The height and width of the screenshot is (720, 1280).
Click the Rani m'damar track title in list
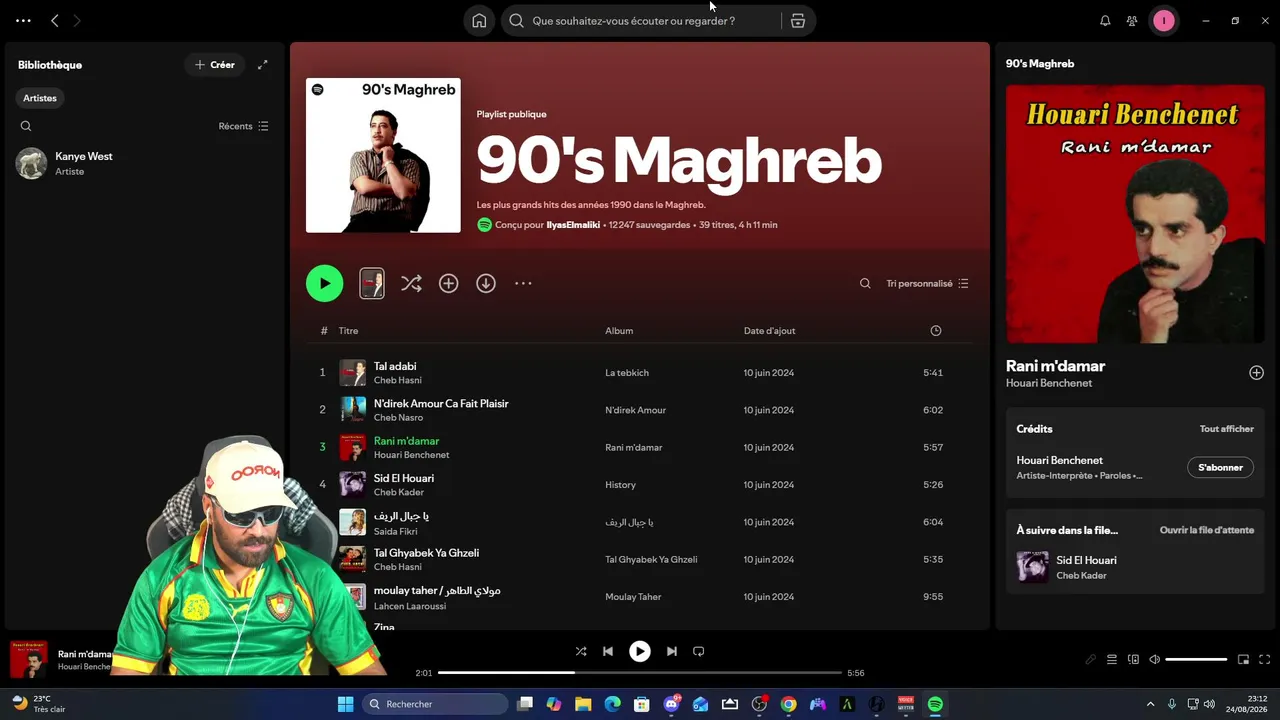406,441
